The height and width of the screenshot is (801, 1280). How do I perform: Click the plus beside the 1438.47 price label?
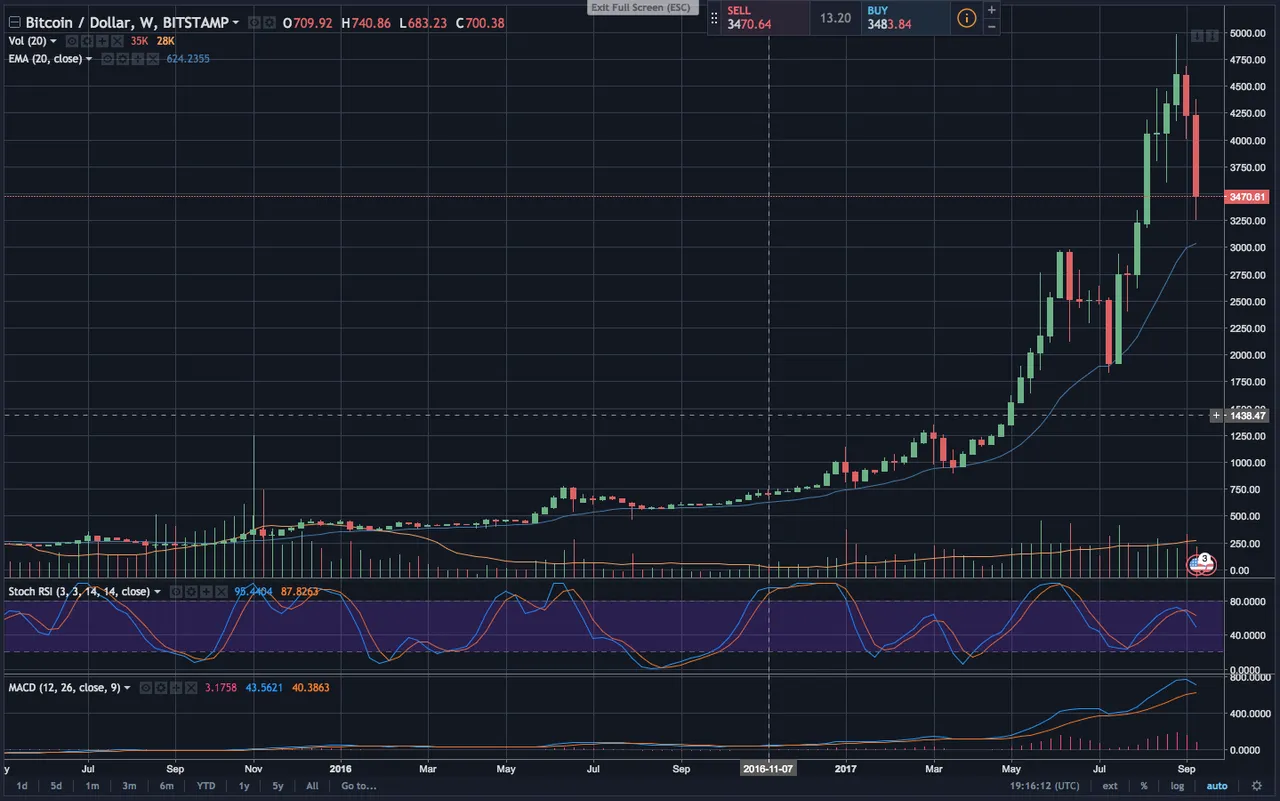coord(1216,415)
